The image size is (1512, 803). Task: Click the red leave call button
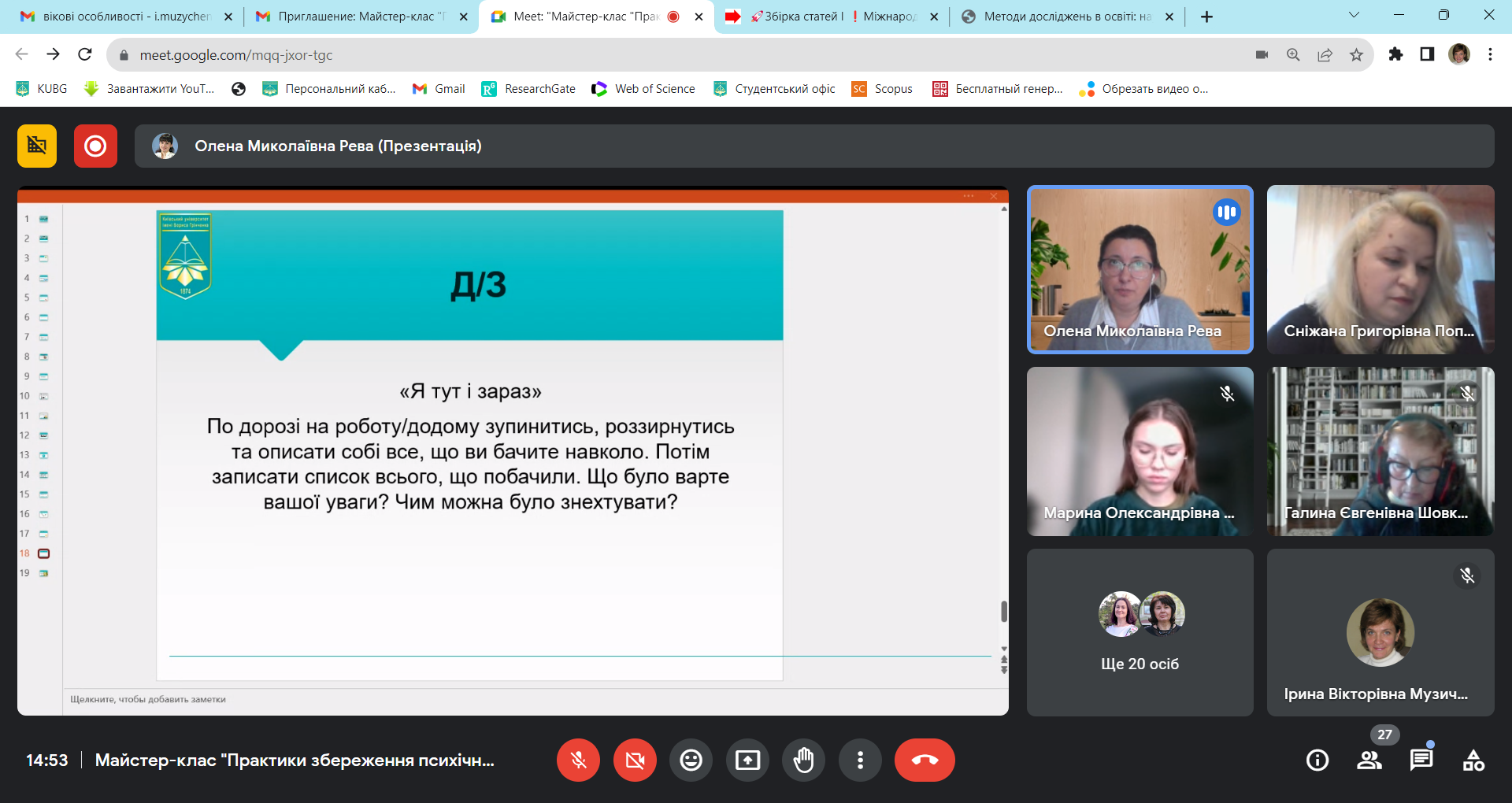pyautogui.click(x=925, y=760)
